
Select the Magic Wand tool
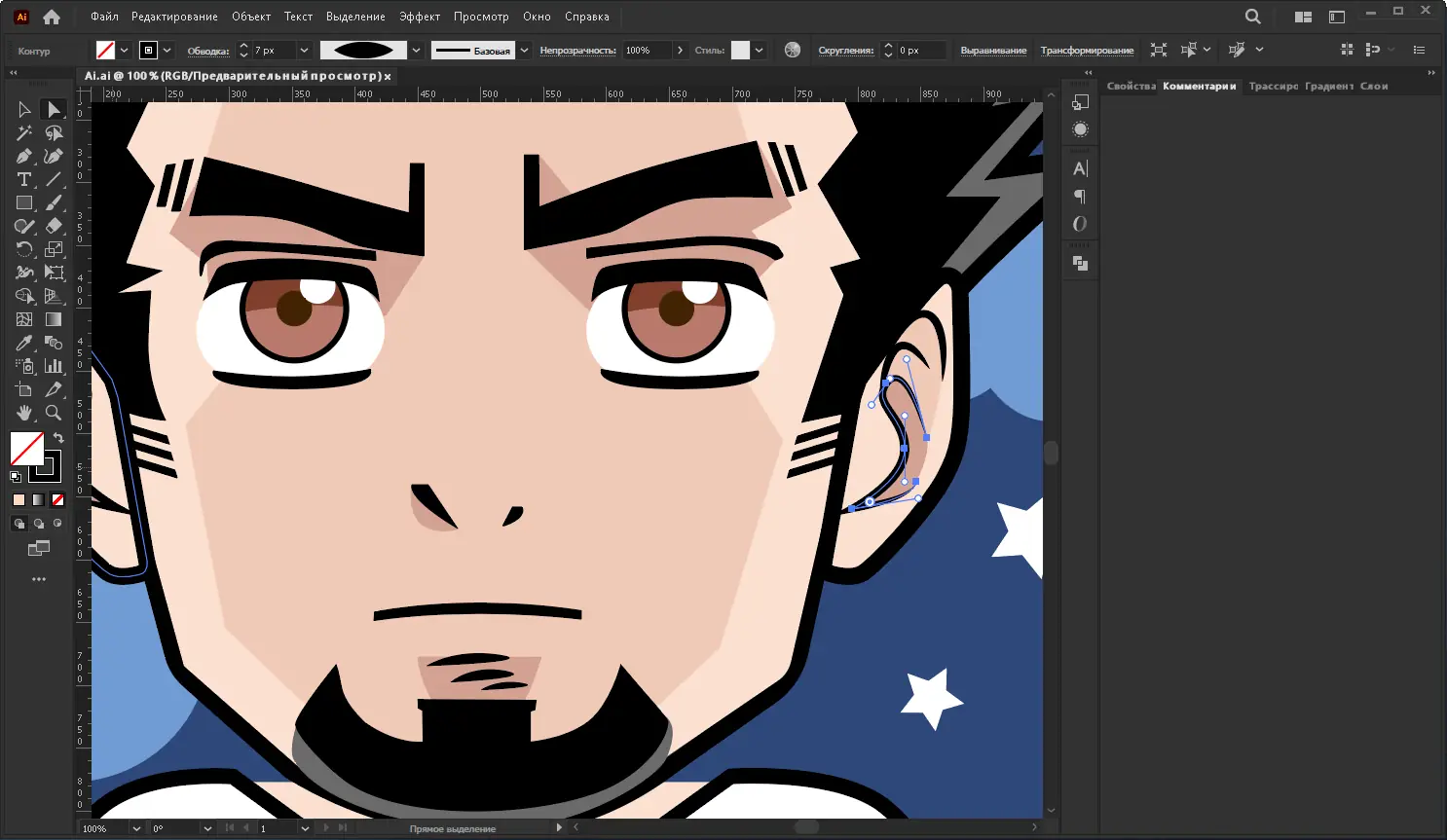[24, 132]
